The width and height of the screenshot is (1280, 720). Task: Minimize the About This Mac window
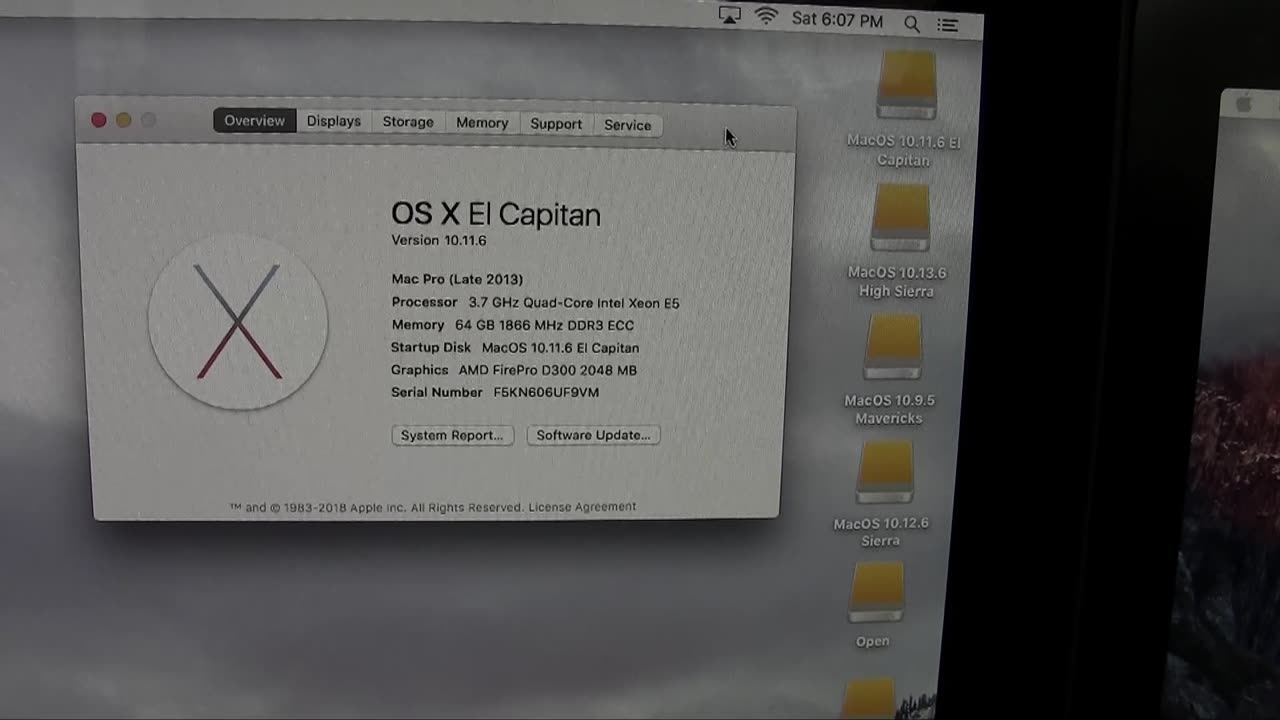pos(123,120)
